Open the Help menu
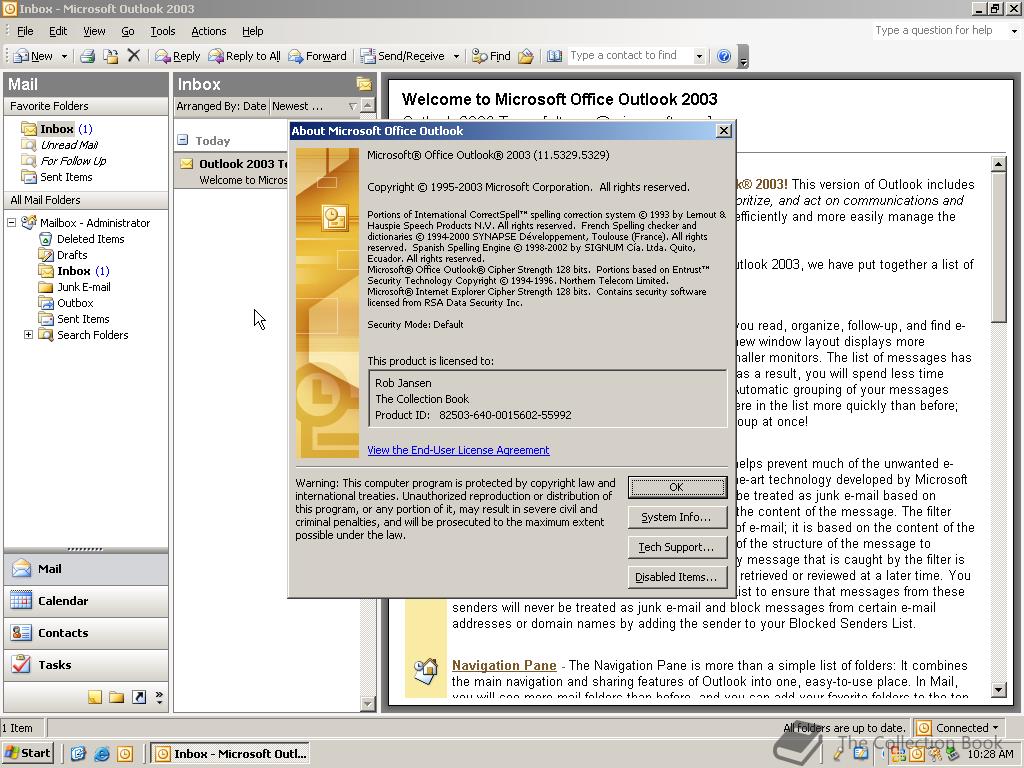Viewport: 1024px width, 768px height. tap(252, 31)
